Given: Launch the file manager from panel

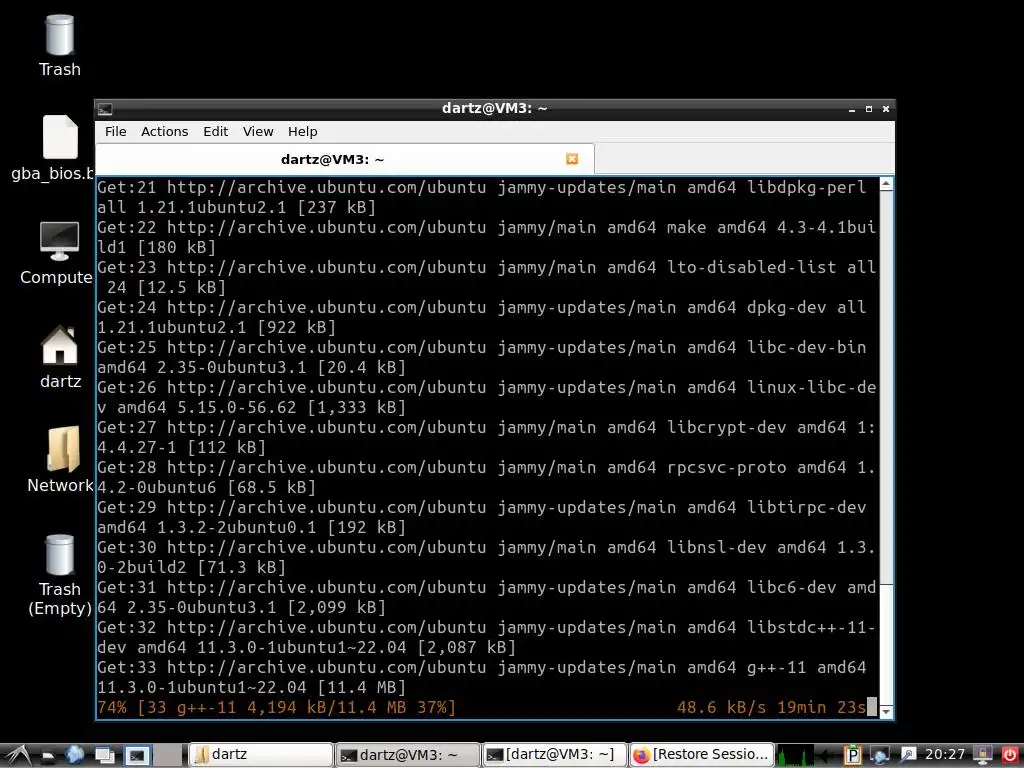Looking at the screenshot, I should point(48,756).
